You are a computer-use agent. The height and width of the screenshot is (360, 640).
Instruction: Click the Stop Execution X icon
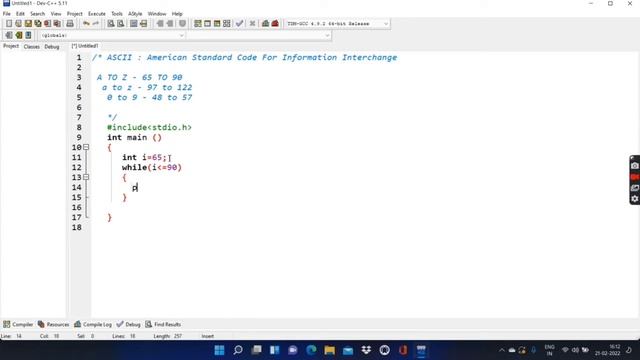tap(253, 24)
